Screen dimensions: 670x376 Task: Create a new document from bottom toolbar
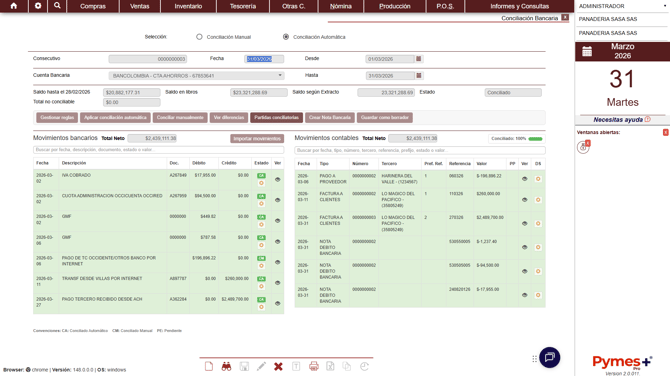point(209,366)
